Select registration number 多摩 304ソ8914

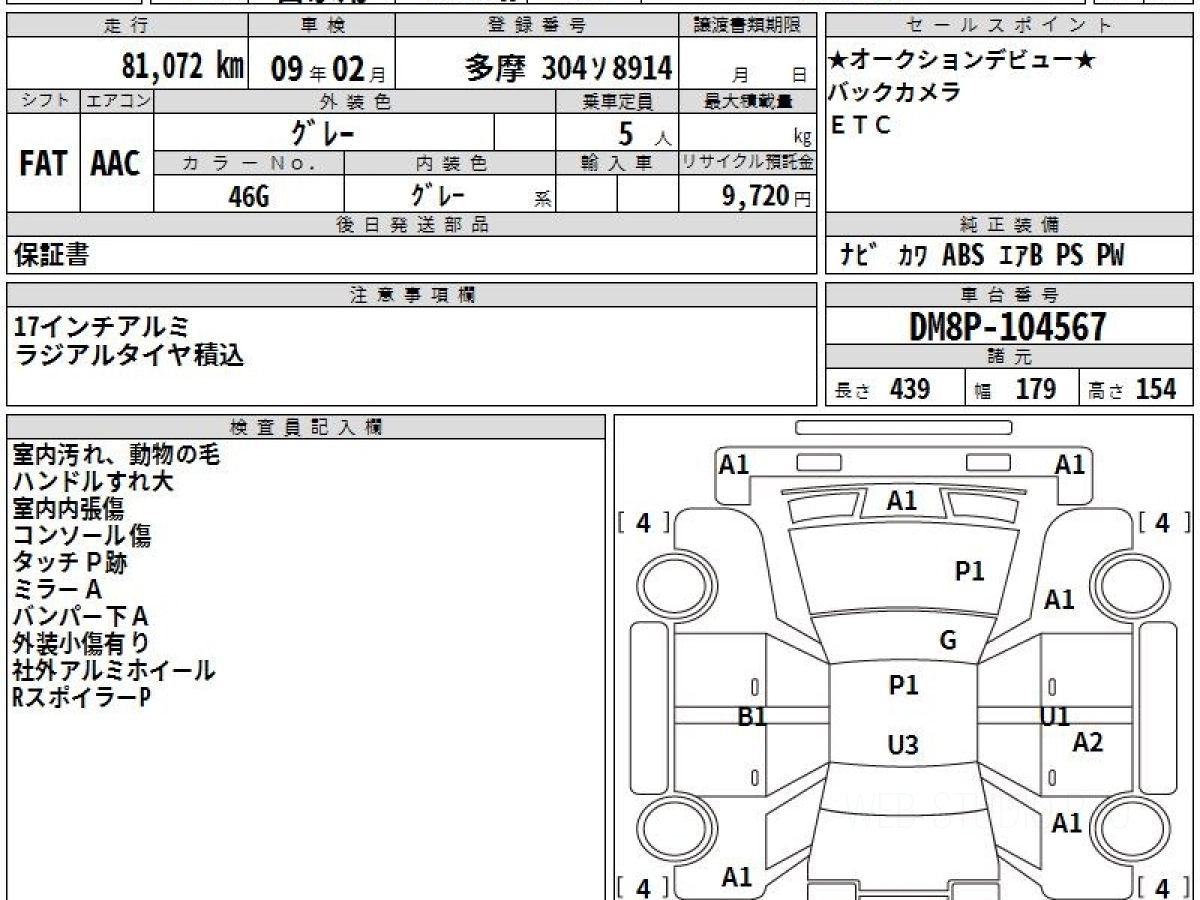pos(568,68)
